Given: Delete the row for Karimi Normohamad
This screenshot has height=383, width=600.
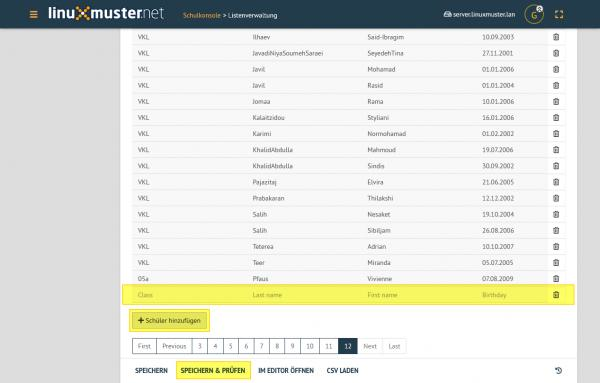Looking at the screenshot, I should [x=556, y=134].
